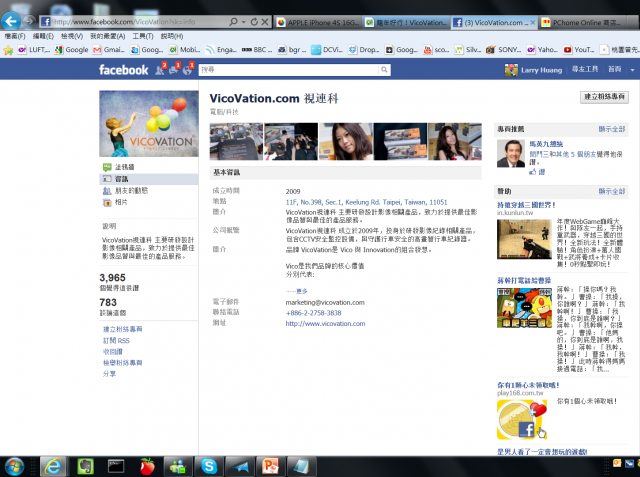Open address bar history dropdown arrow

[x=244, y=22]
